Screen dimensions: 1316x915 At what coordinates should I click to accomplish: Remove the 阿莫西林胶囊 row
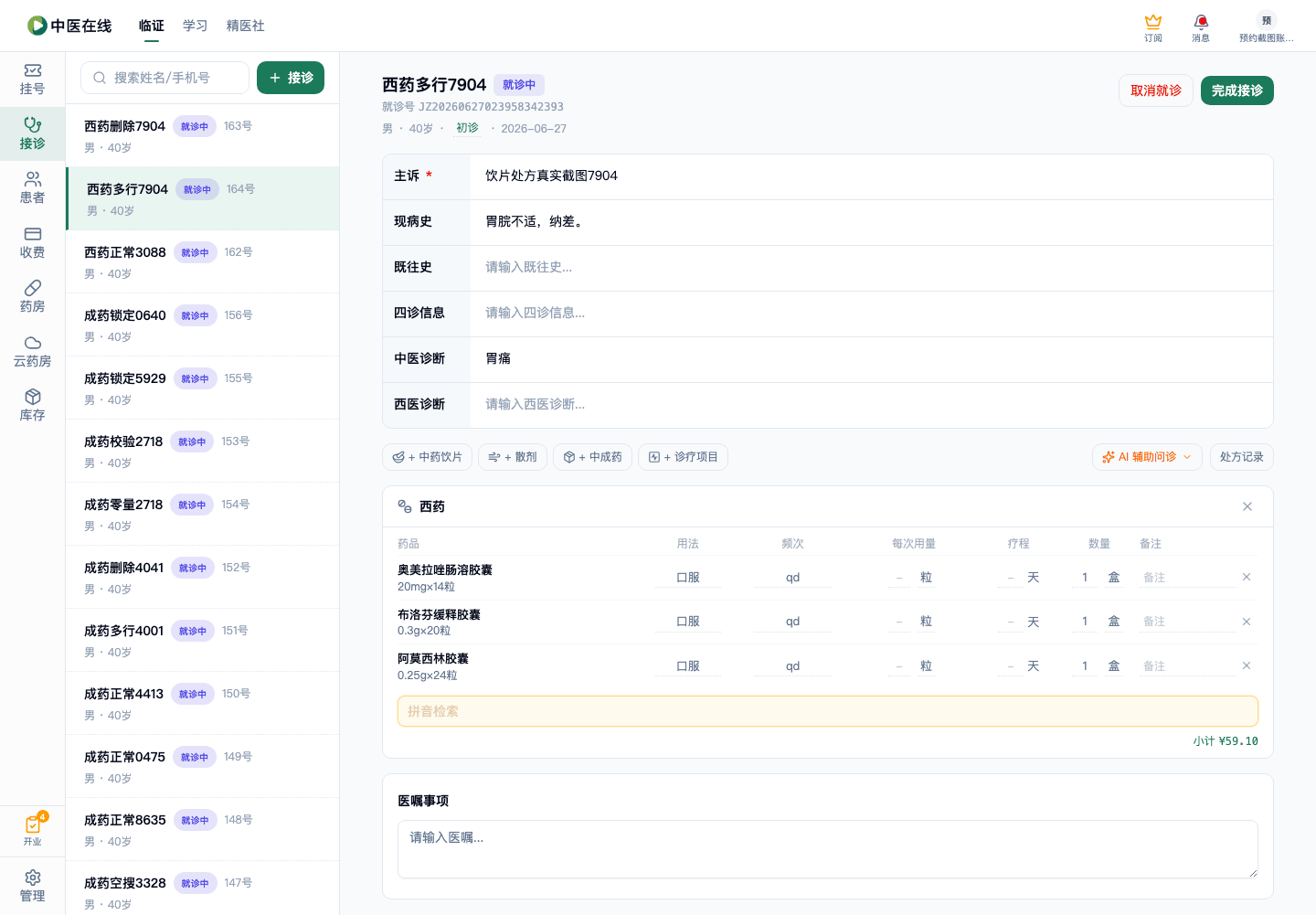1247,665
